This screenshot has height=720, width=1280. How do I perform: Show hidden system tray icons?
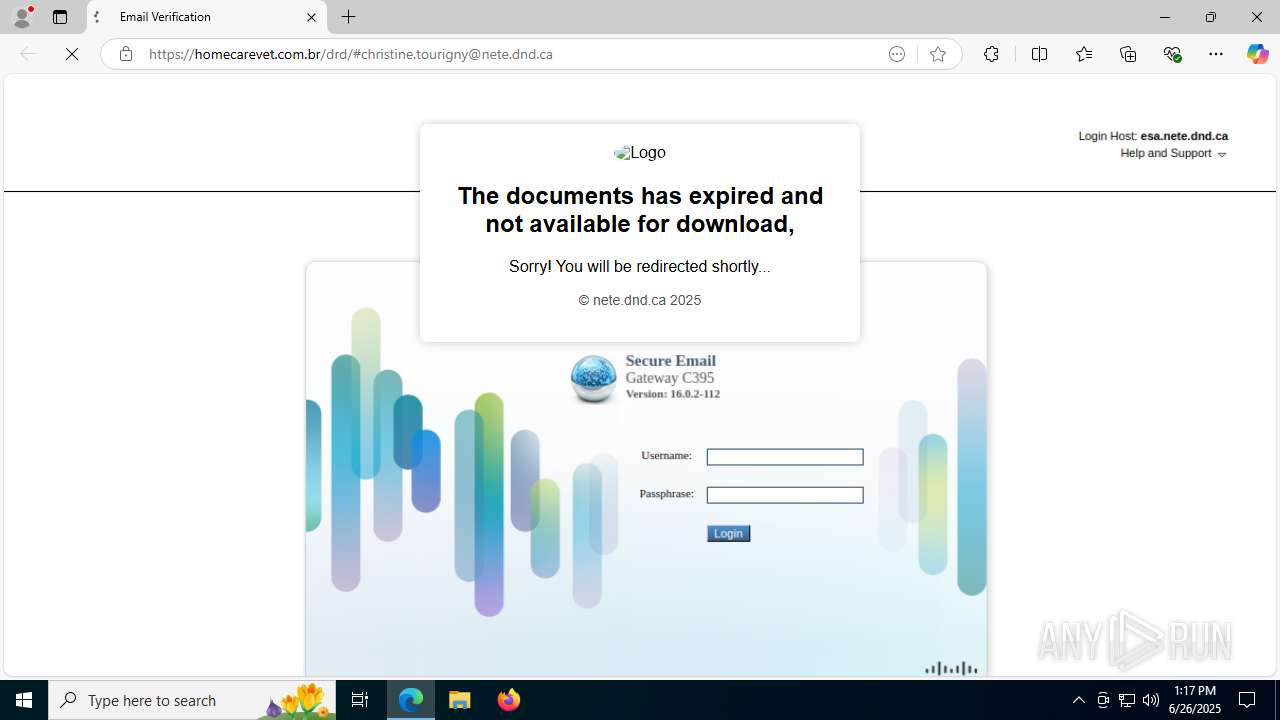click(x=1078, y=700)
